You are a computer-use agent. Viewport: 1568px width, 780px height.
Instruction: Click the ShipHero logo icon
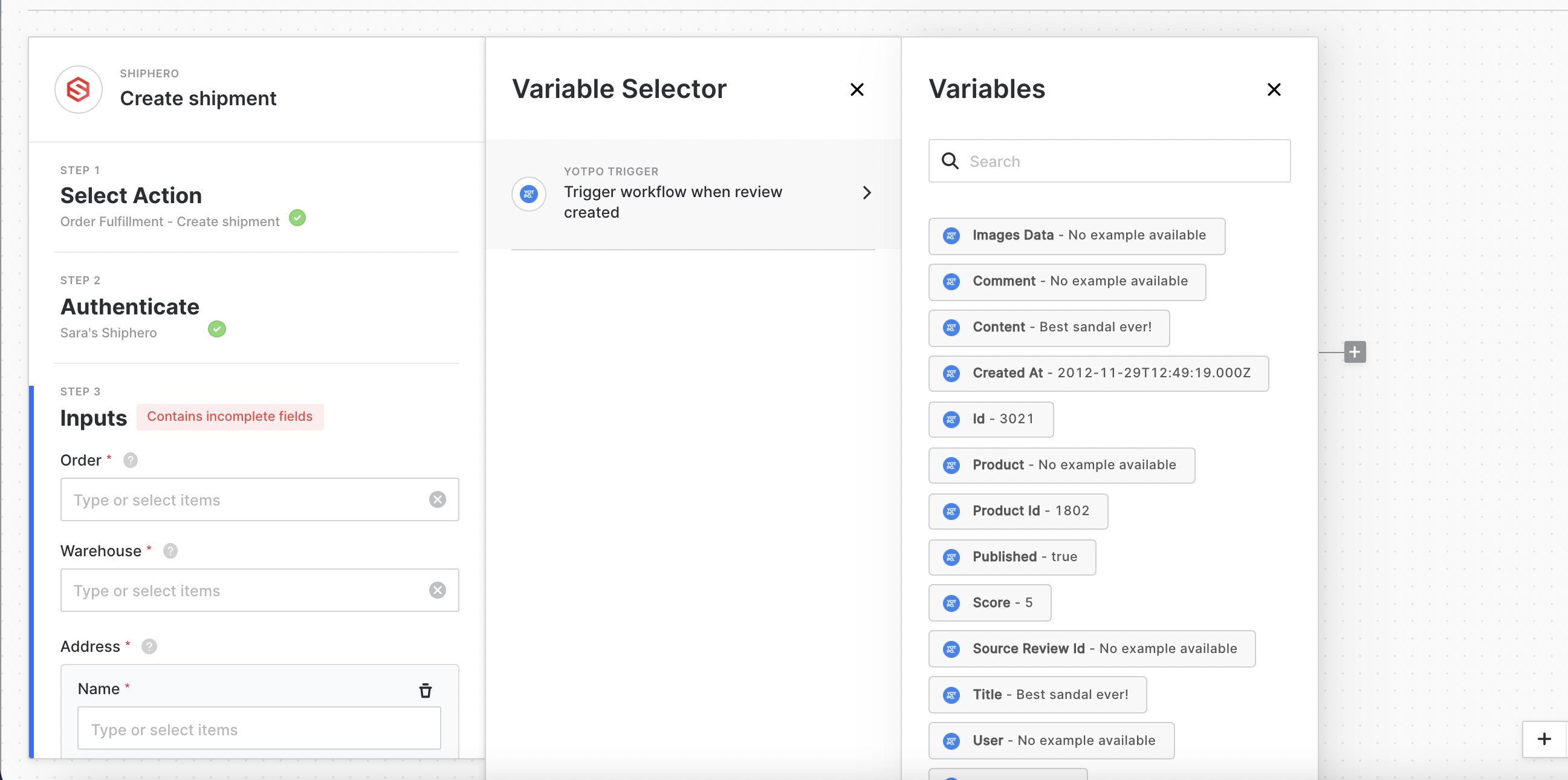coord(79,90)
